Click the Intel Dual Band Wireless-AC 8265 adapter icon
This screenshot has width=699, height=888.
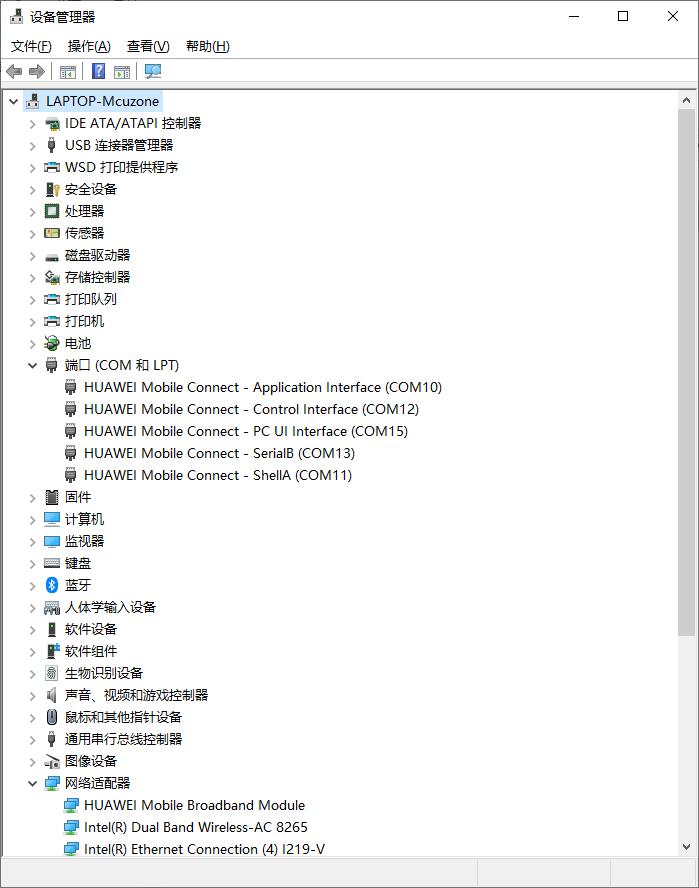point(71,827)
